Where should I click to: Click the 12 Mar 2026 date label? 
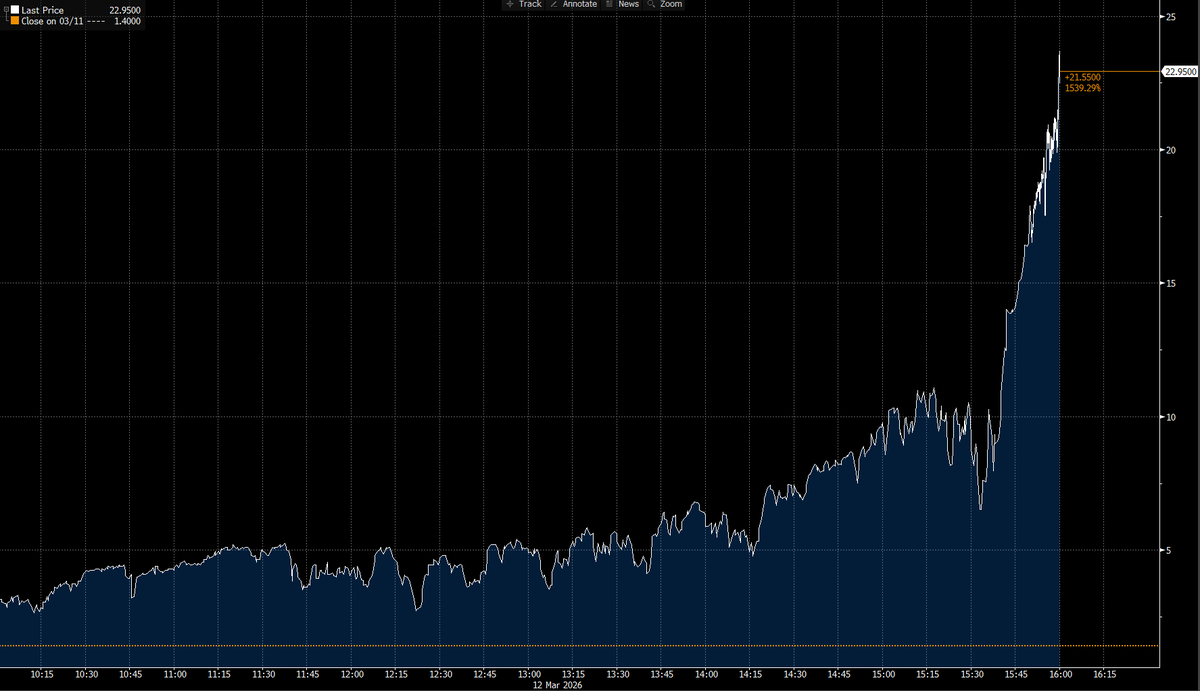(555, 685)
